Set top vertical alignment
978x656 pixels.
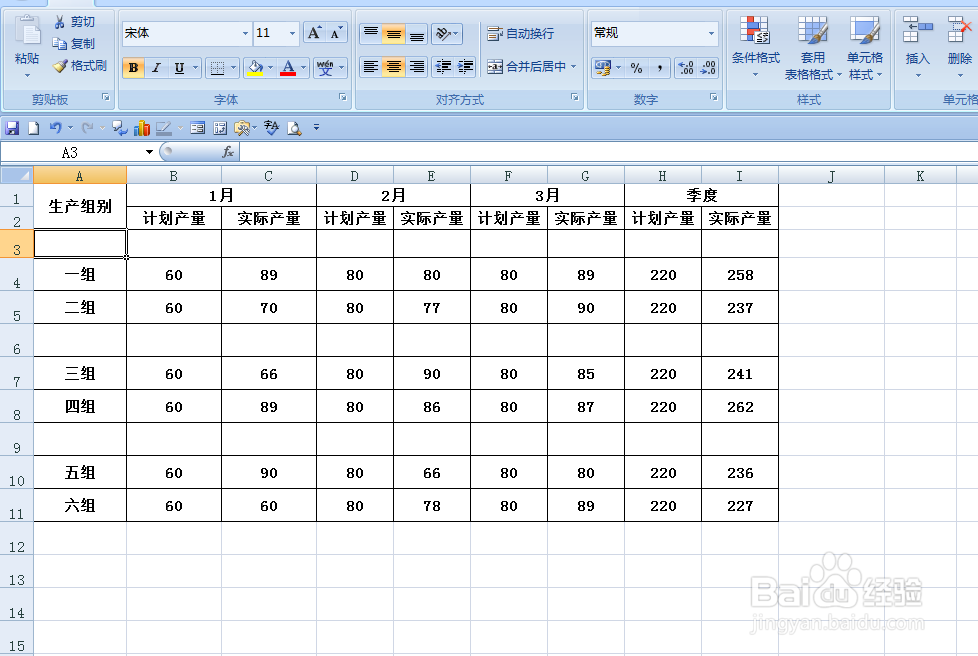point(371,33)
